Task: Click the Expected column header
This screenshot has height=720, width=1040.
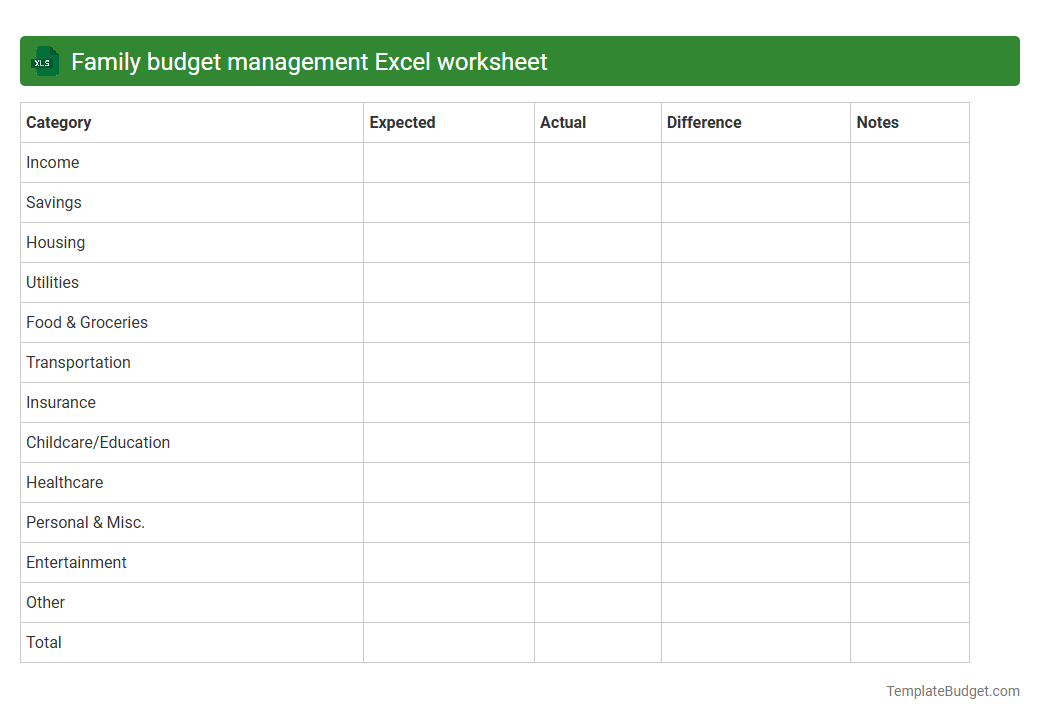Action: 402,122
